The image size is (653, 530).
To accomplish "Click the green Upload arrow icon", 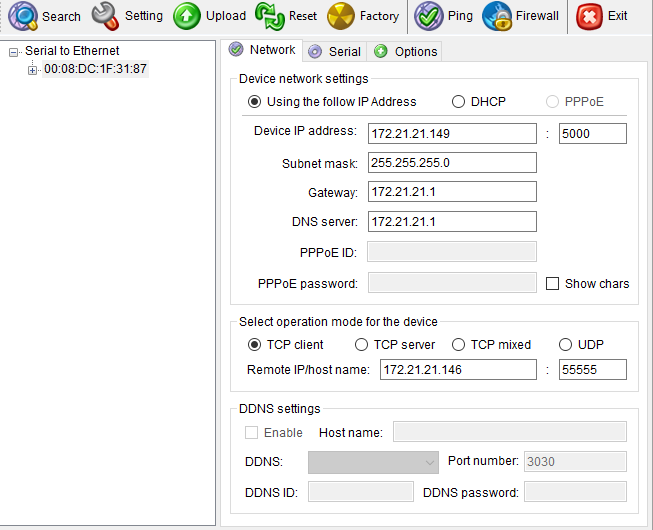I will [187, 16].
